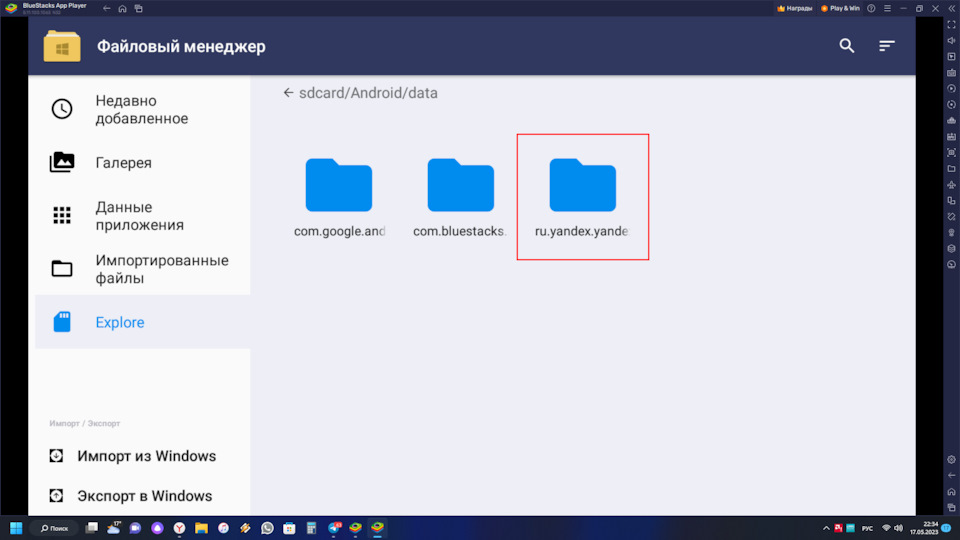This screenshot has height=540, width=960.
Task: Click the BlueStacks back arrow in title bar
Action: 107,9
